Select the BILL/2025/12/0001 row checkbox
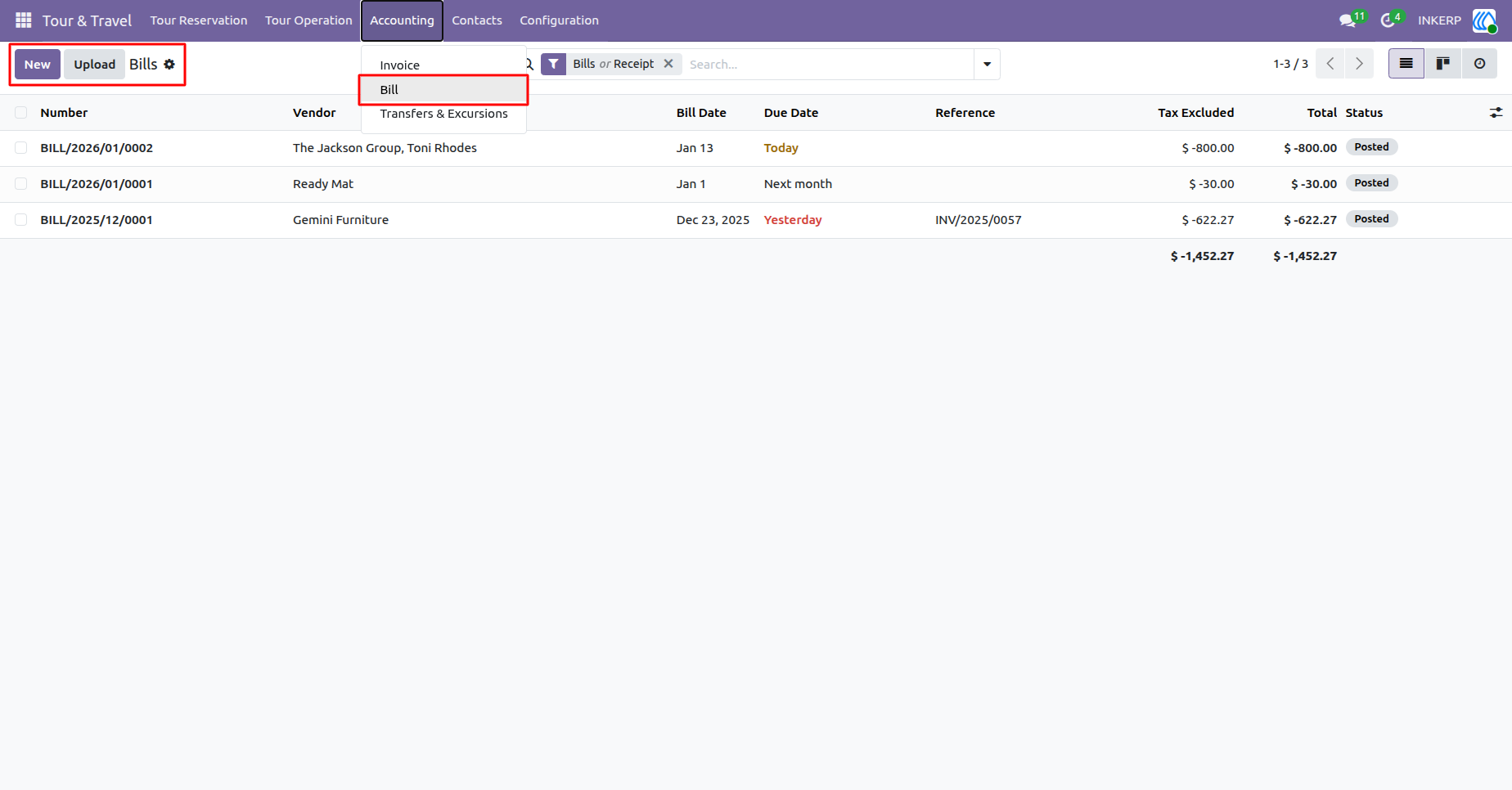This screenshot has width=1512, height=790. click(21, 220)
